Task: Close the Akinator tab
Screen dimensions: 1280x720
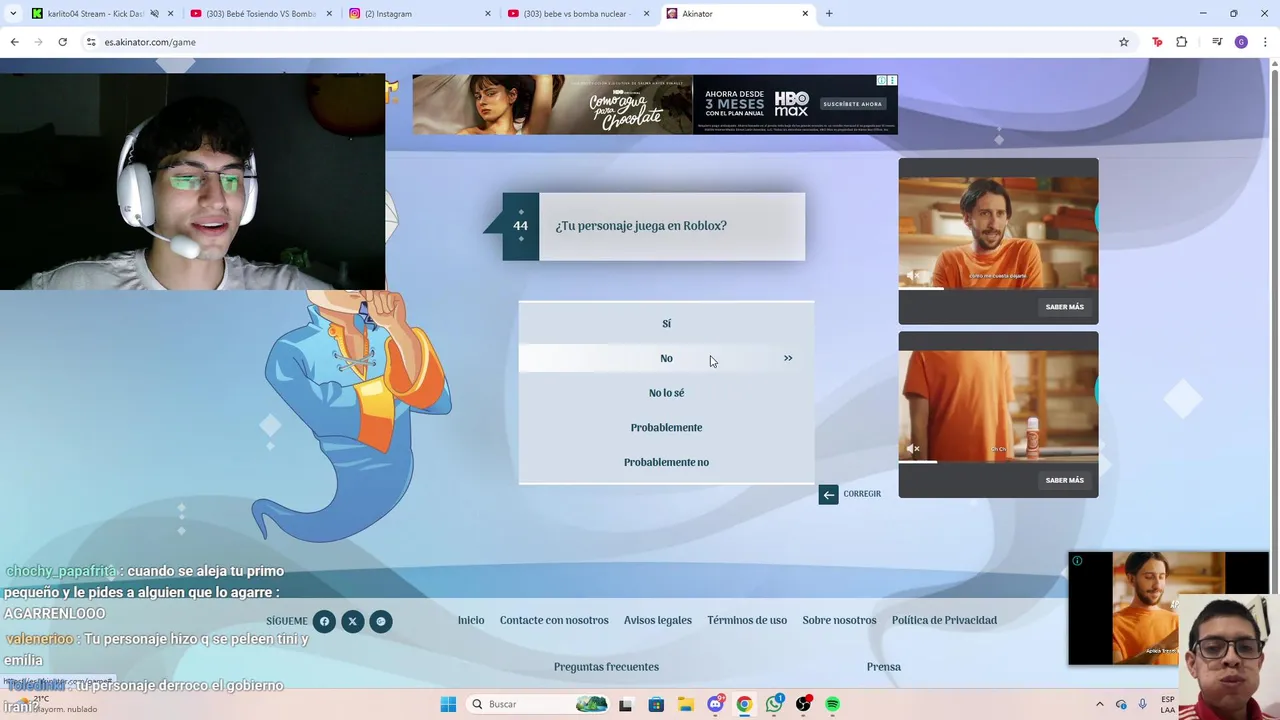Action: (x=805, y=14)
